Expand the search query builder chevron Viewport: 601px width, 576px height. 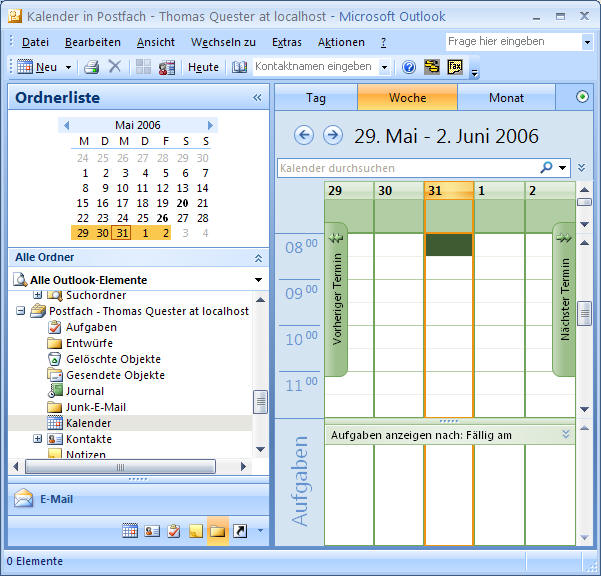click(581, 167)
